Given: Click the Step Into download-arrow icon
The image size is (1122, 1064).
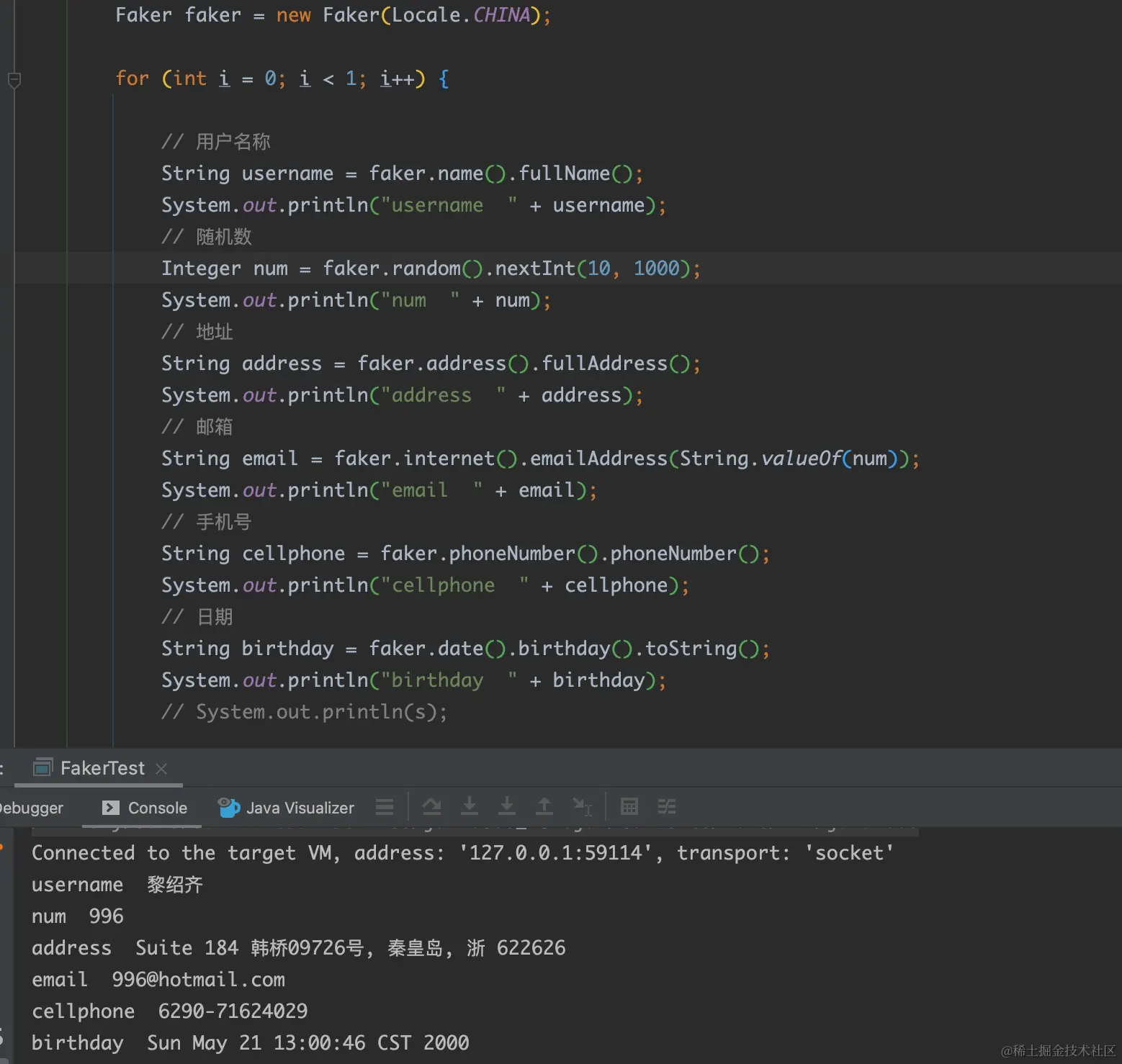Looking at the screenshot, I should coord(470,807).
